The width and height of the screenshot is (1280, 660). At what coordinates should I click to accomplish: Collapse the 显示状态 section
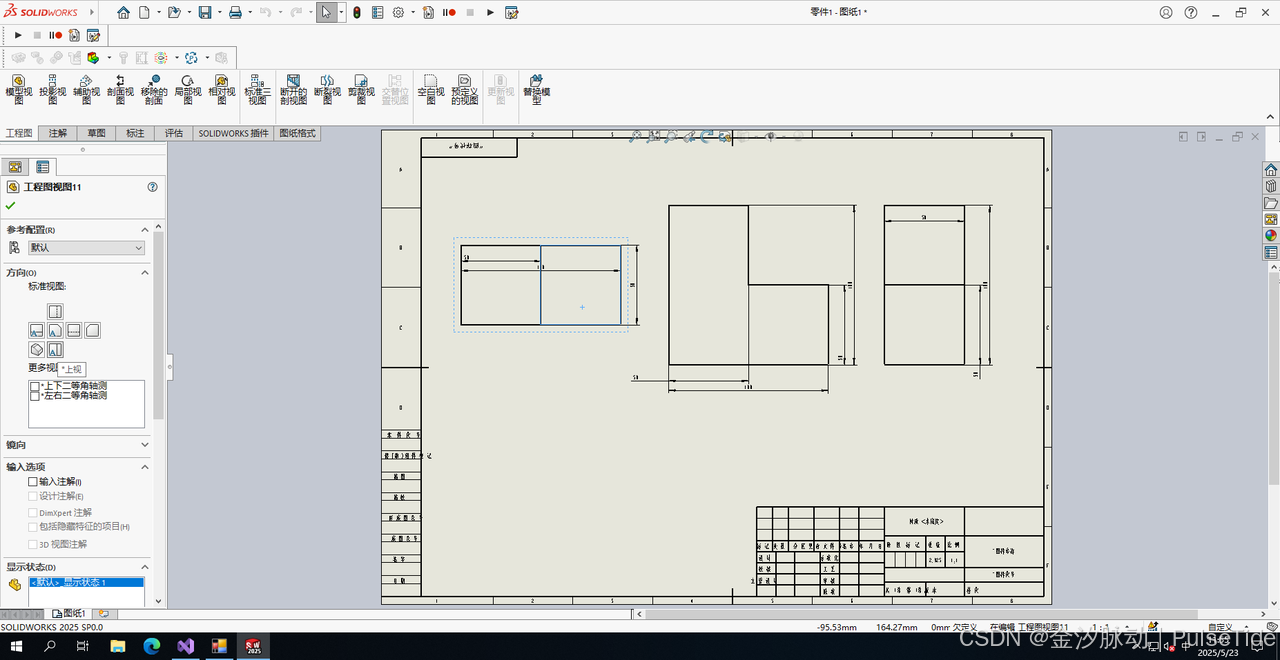144,567
